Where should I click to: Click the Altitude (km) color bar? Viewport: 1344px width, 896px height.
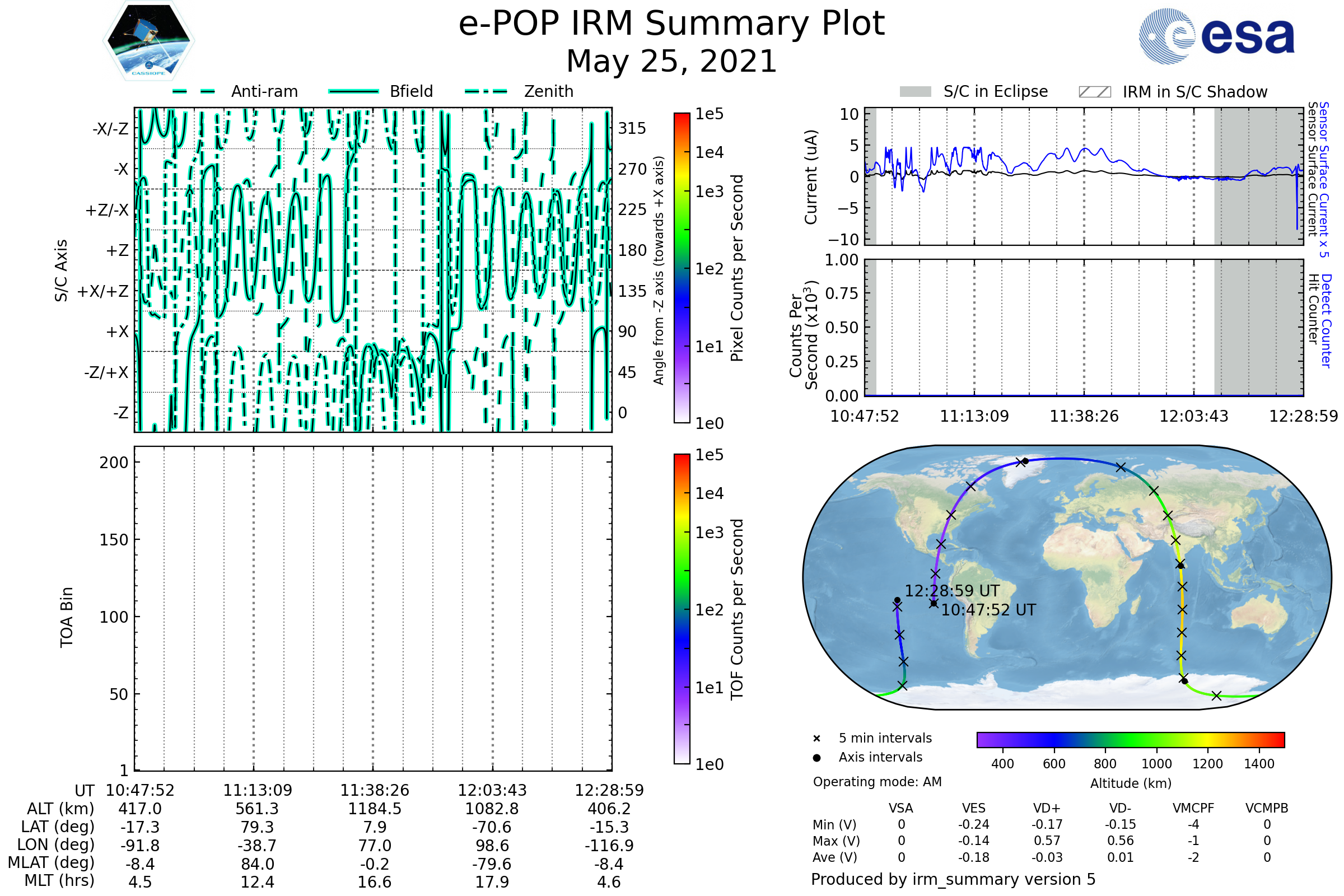pos(1130,739)
